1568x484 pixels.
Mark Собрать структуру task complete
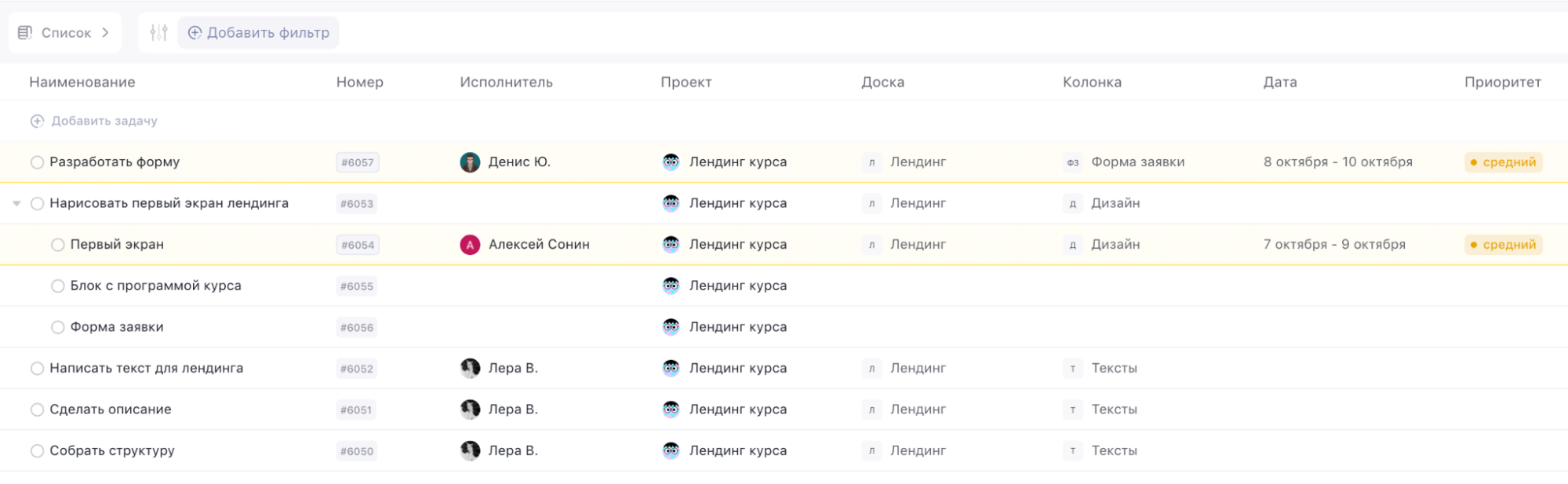coord(37,450)
